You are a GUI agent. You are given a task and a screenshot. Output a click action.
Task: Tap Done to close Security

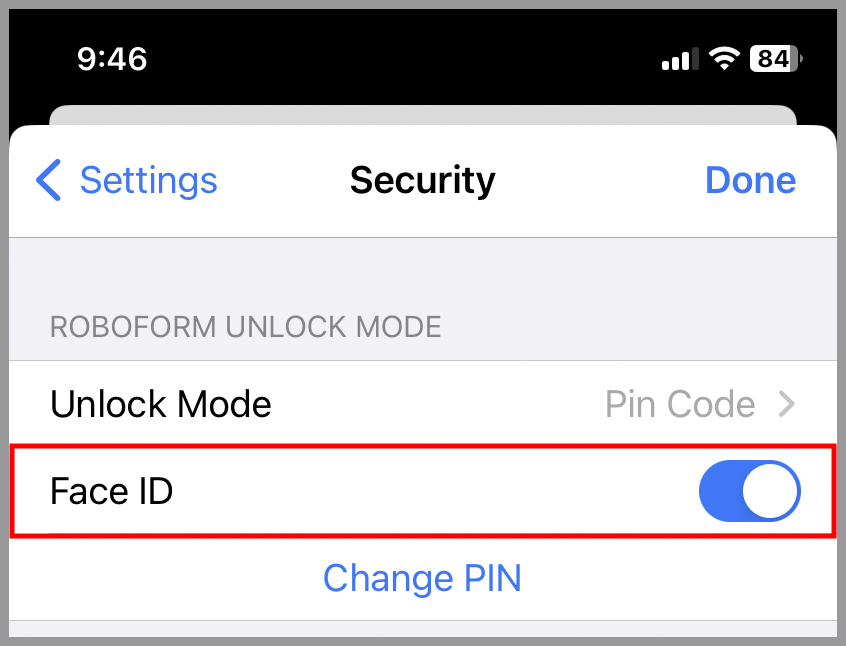(x=751, y=180)
